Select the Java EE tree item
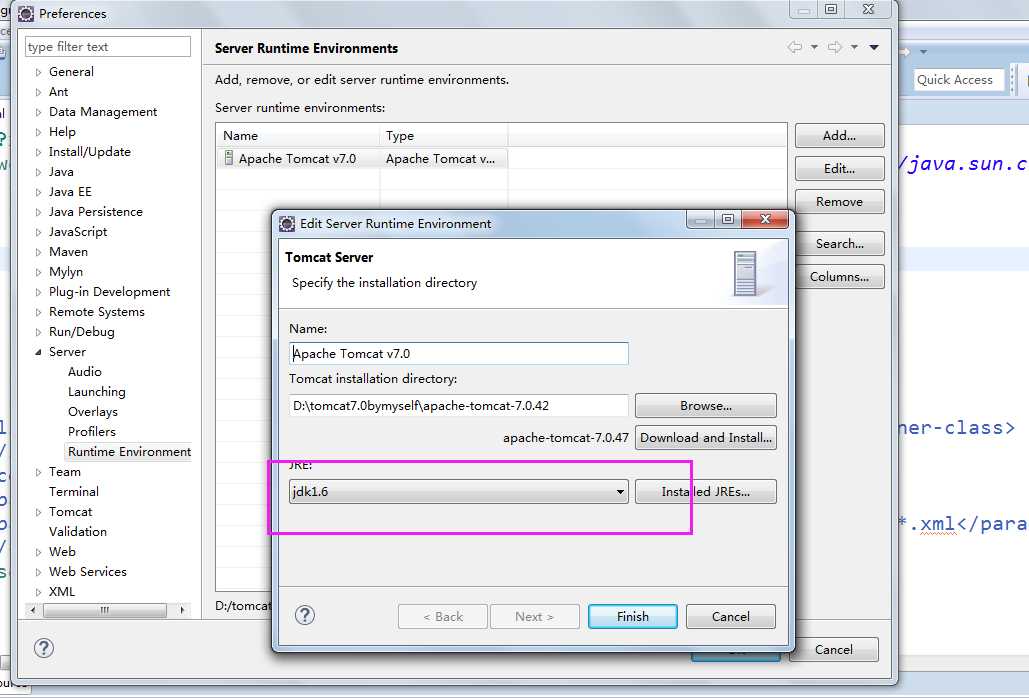The width and height of the screenshot is (1029, 698). [x=70, y=192]
